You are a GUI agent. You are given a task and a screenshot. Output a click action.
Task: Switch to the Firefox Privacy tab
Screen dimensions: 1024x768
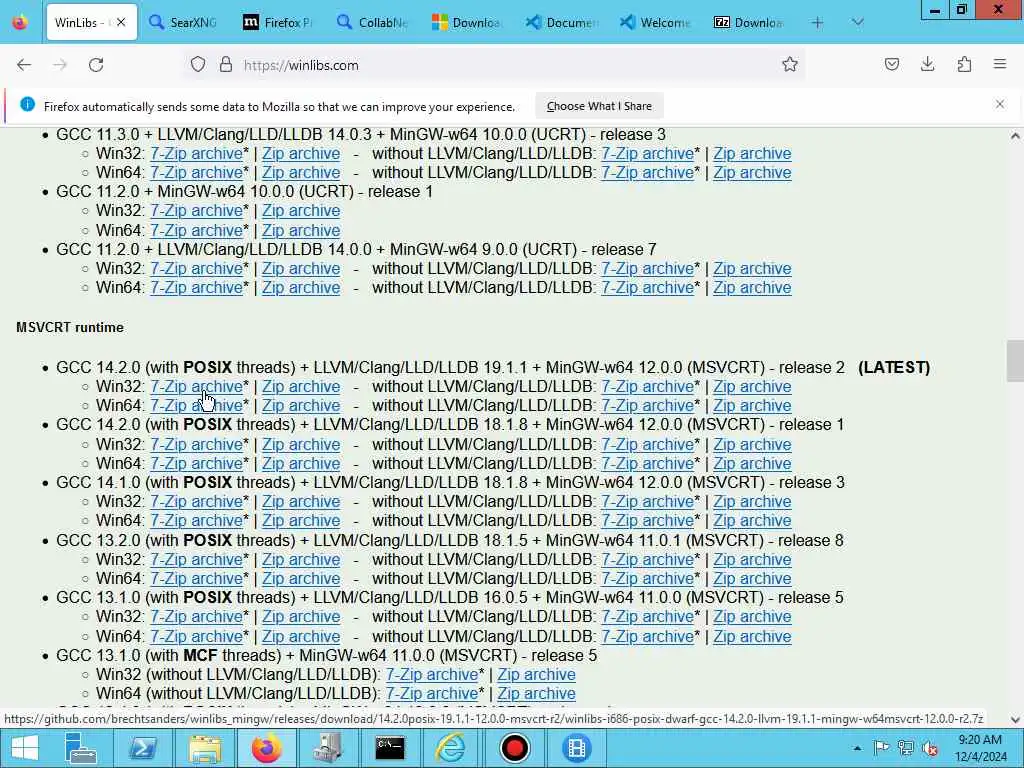[x=278, y=22]
